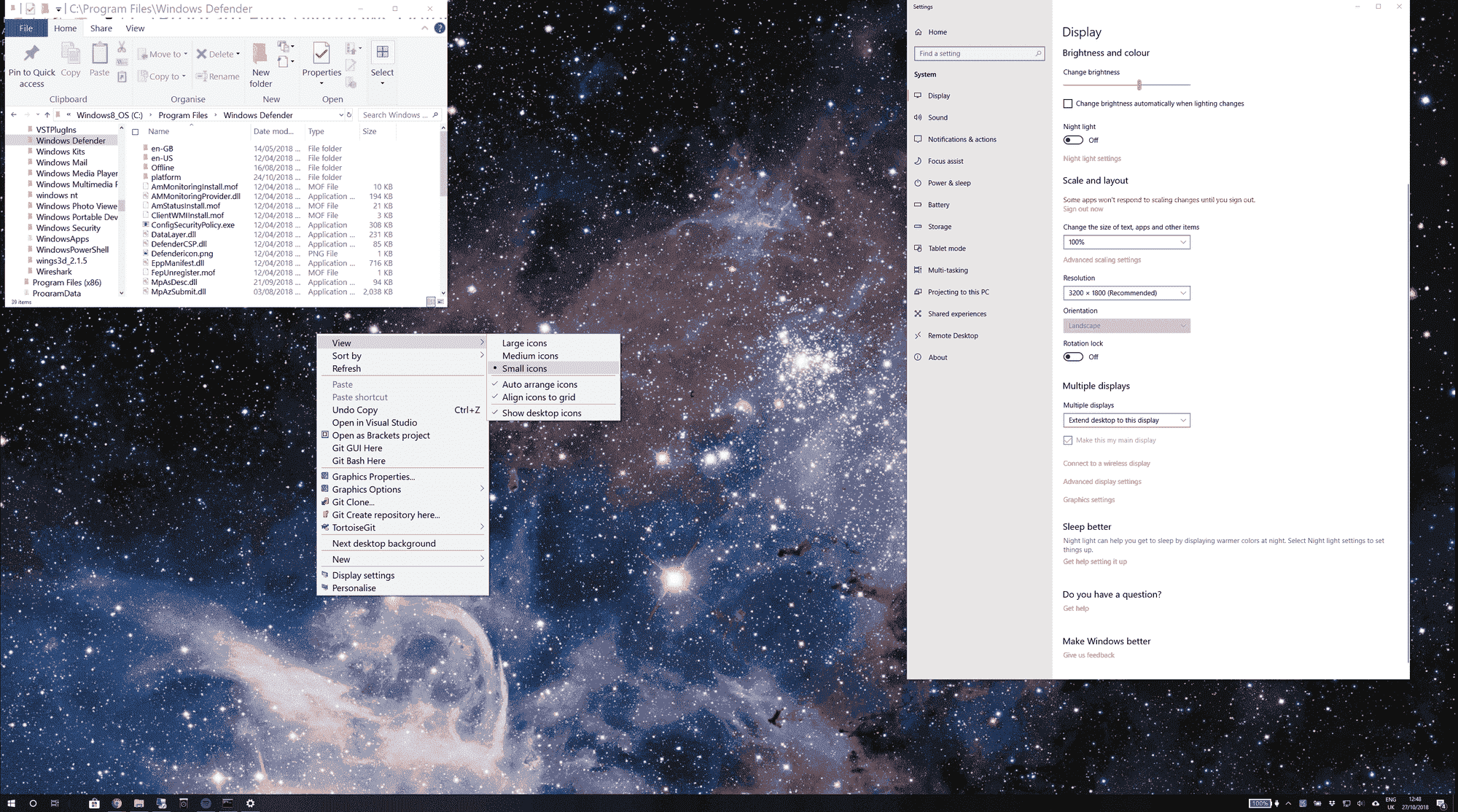The height and width of the screenshot is (812, 1458).
Task: Show hidden system tray icons chevron
Action: (1288, 803)
